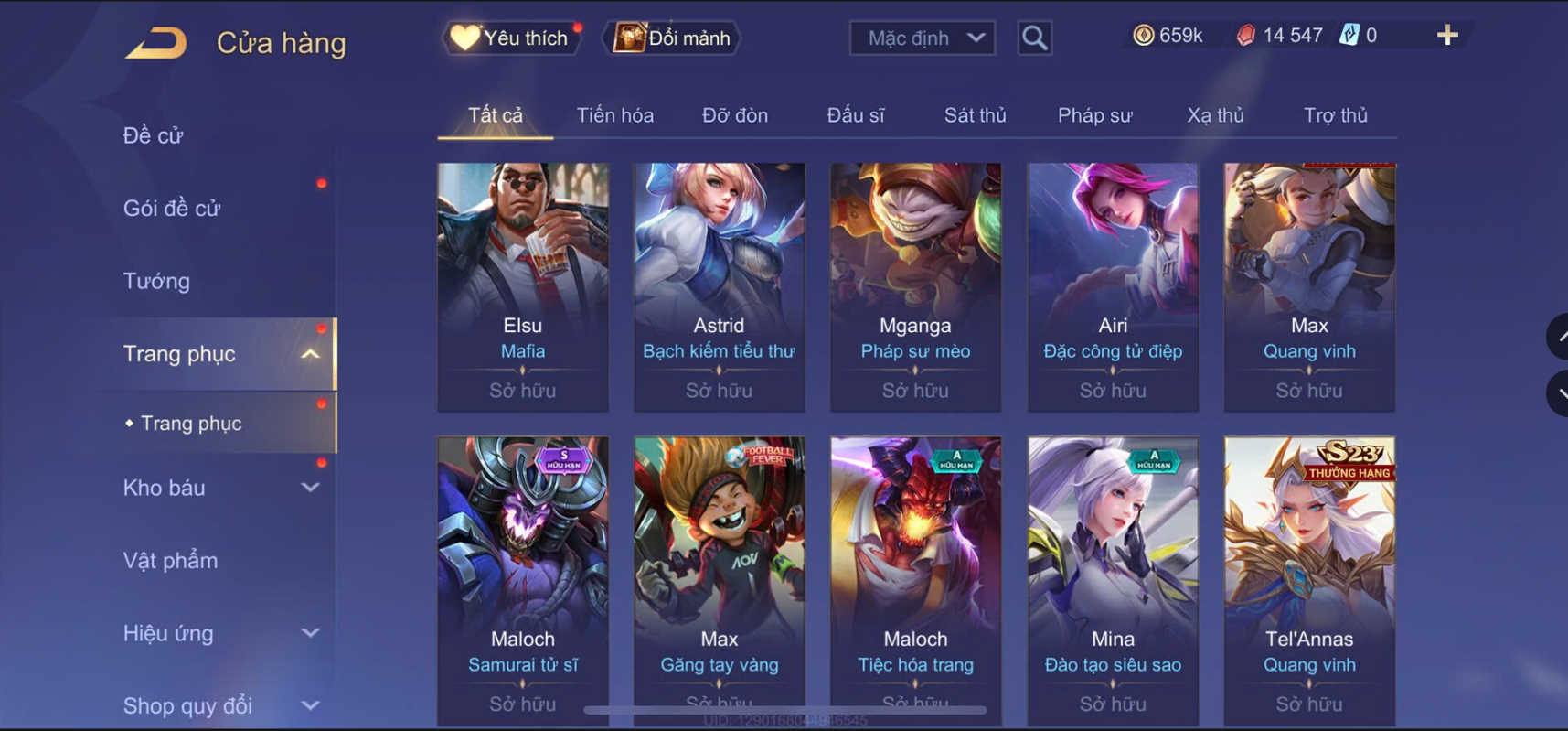Open the Mặc định sort dropdown
Viewport: 1568px width, 731px height.
pos(923,38)
